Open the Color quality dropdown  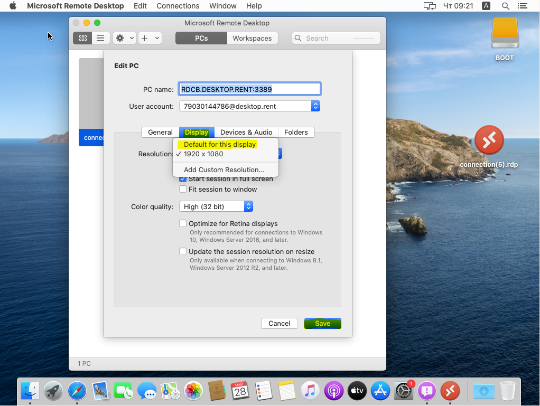click(216, 206)
